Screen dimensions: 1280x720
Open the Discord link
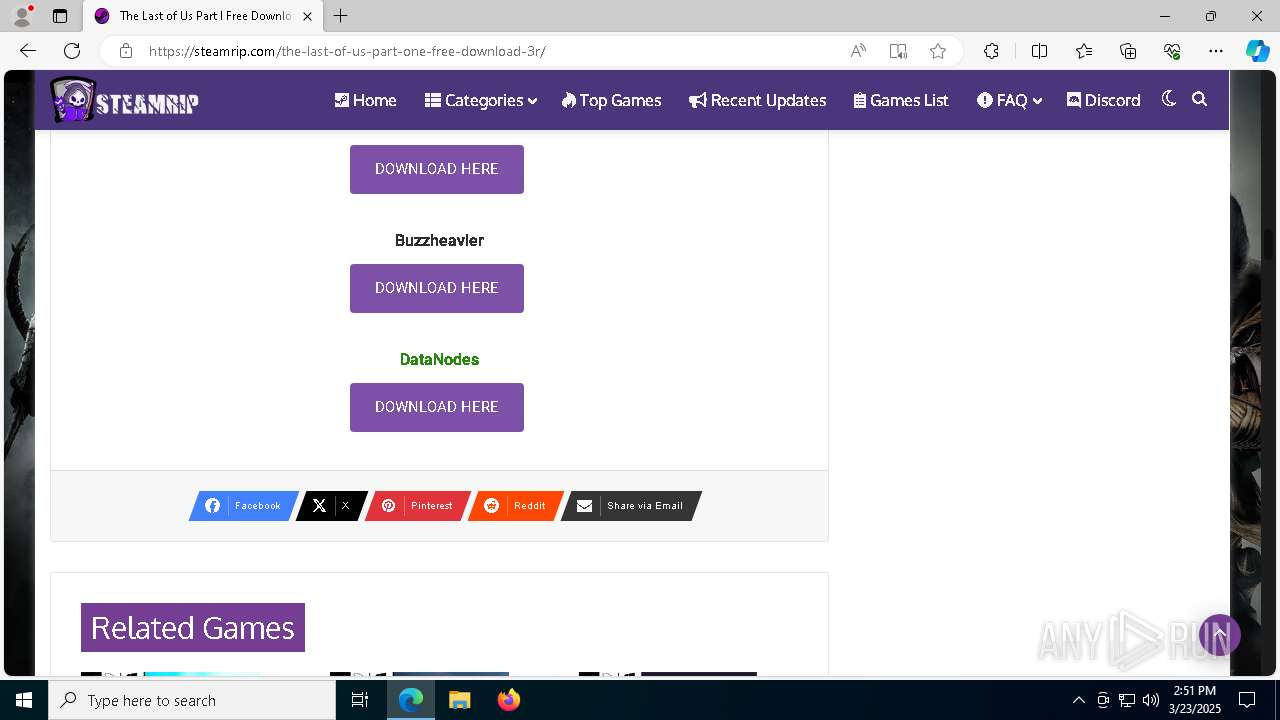1103,100
